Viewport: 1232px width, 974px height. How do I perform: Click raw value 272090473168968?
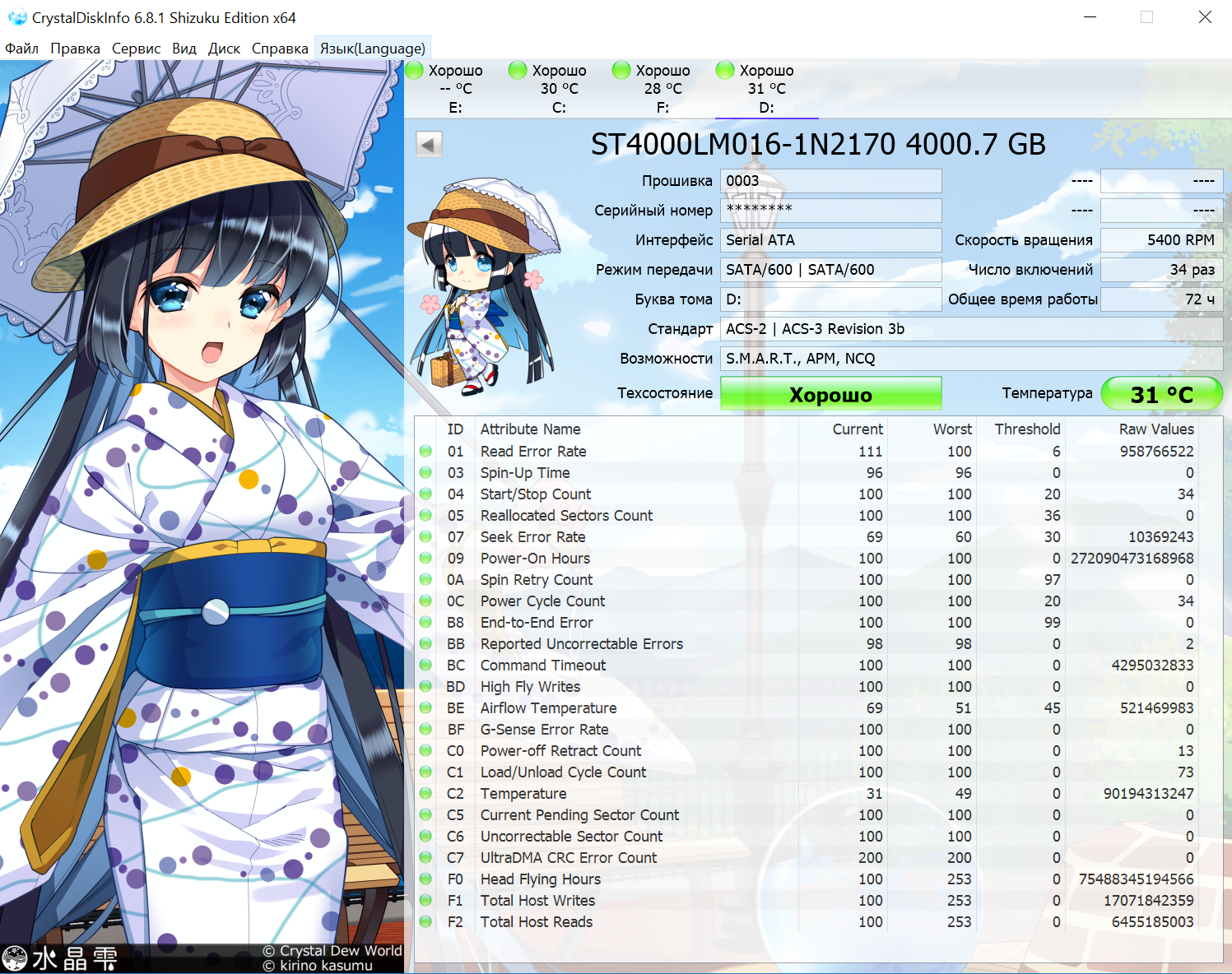coord(1132,558)
